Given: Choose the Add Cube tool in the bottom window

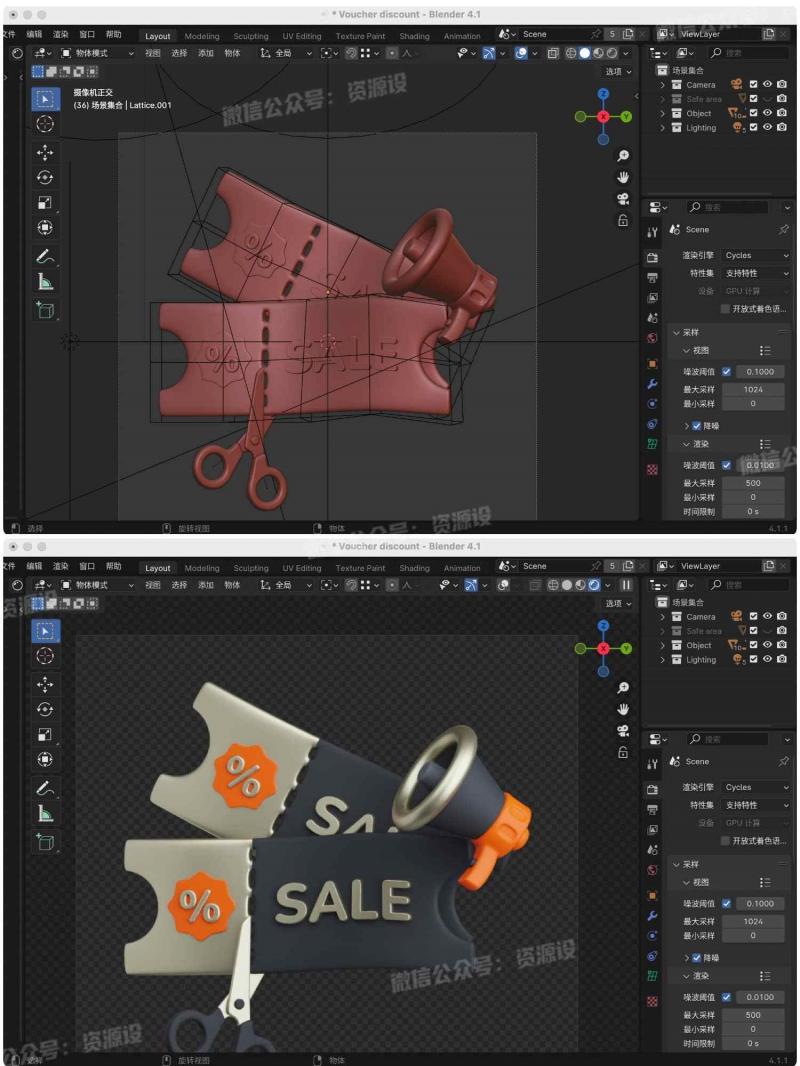Looking at the screenshot, I should (45, 842).
